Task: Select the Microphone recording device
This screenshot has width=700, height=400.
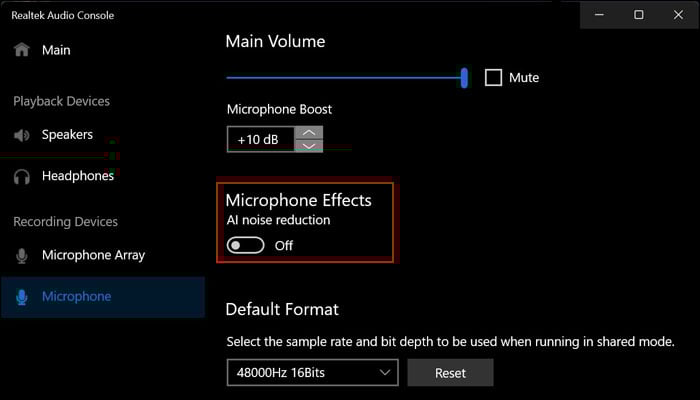Action: (x=103, y=297)
